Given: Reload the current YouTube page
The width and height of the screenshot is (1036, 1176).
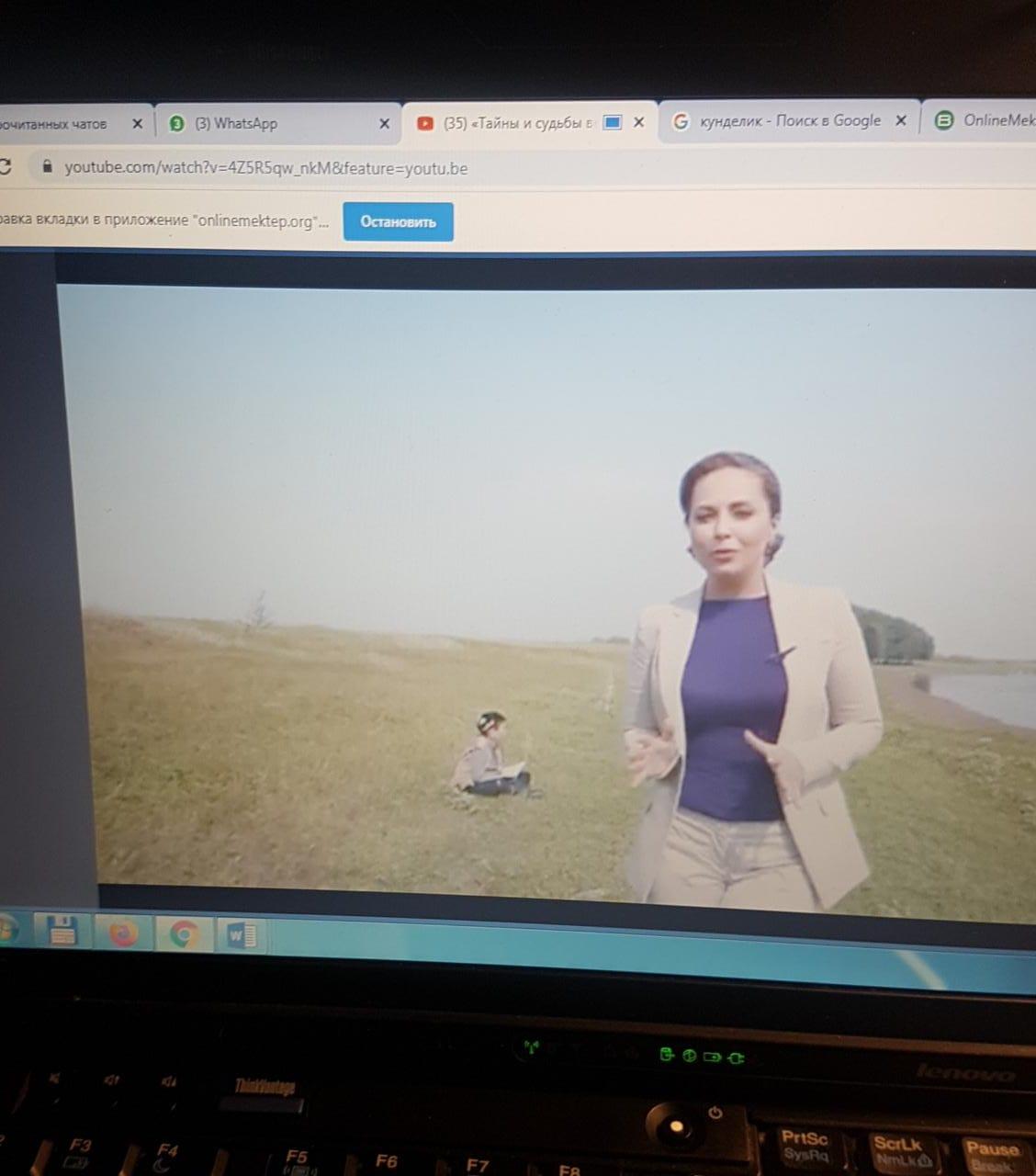Looking at the screenshot, I should (x=5, y=166).
